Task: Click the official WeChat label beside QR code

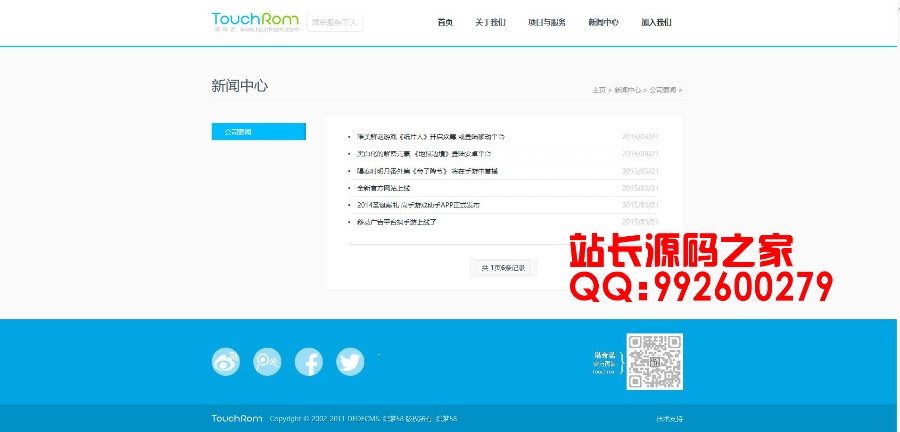Action: point(605,363)
